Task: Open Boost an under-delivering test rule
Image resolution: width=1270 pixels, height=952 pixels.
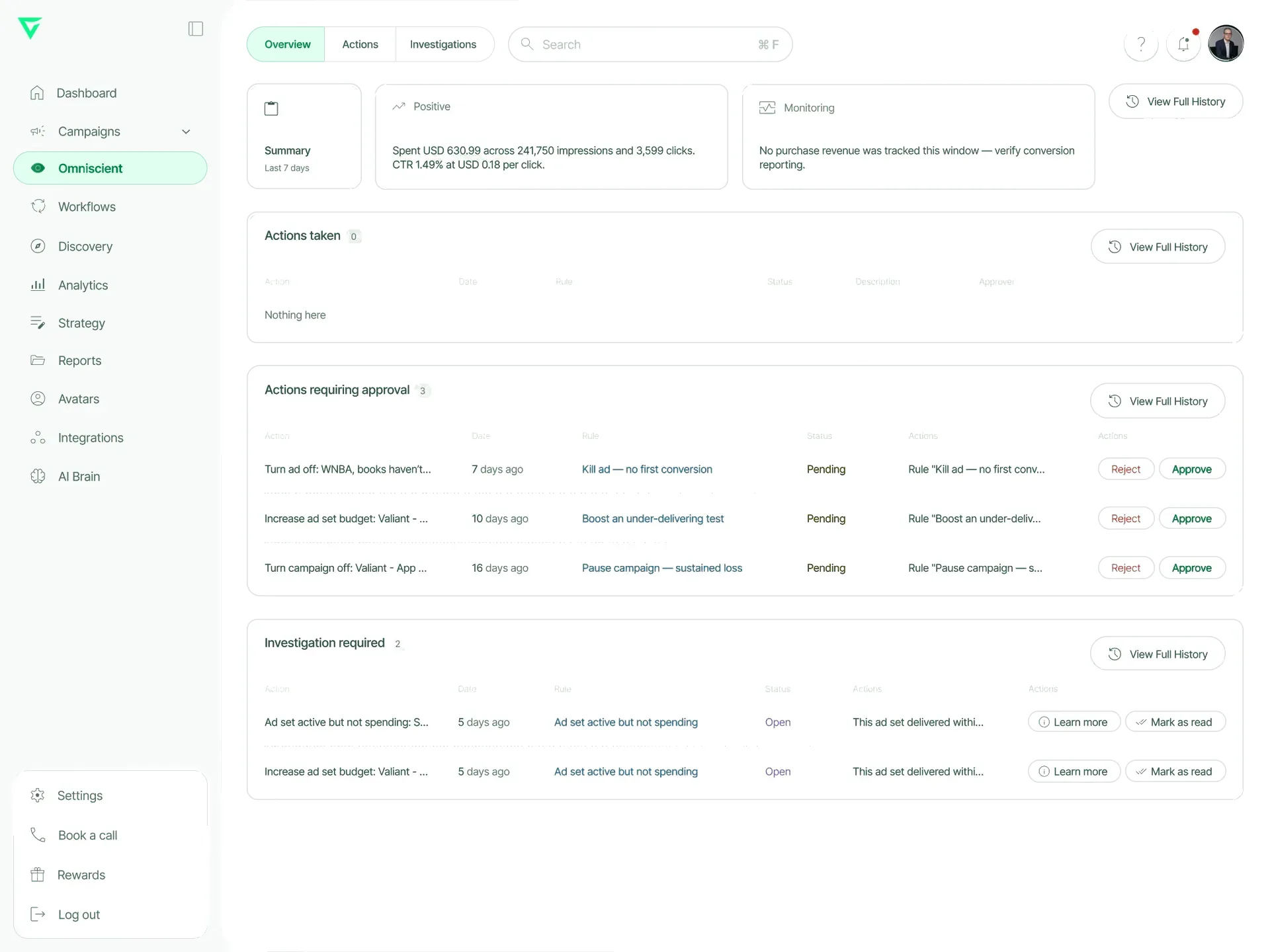Action: [653, 518]
